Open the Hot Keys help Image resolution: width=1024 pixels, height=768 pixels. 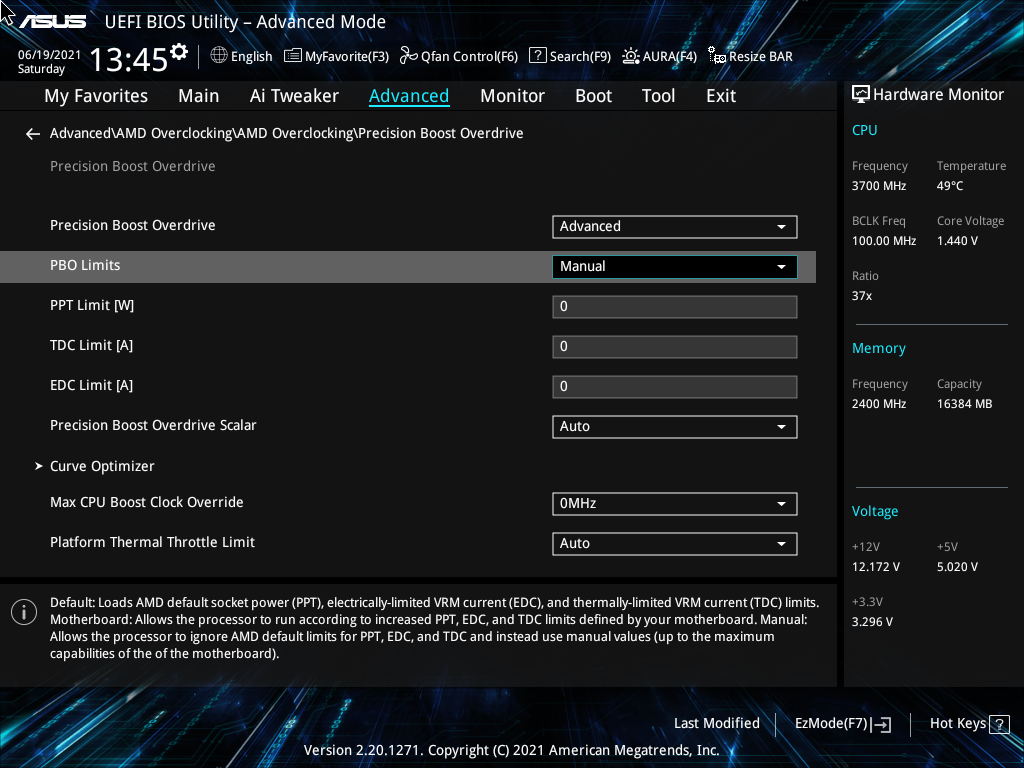969,724
